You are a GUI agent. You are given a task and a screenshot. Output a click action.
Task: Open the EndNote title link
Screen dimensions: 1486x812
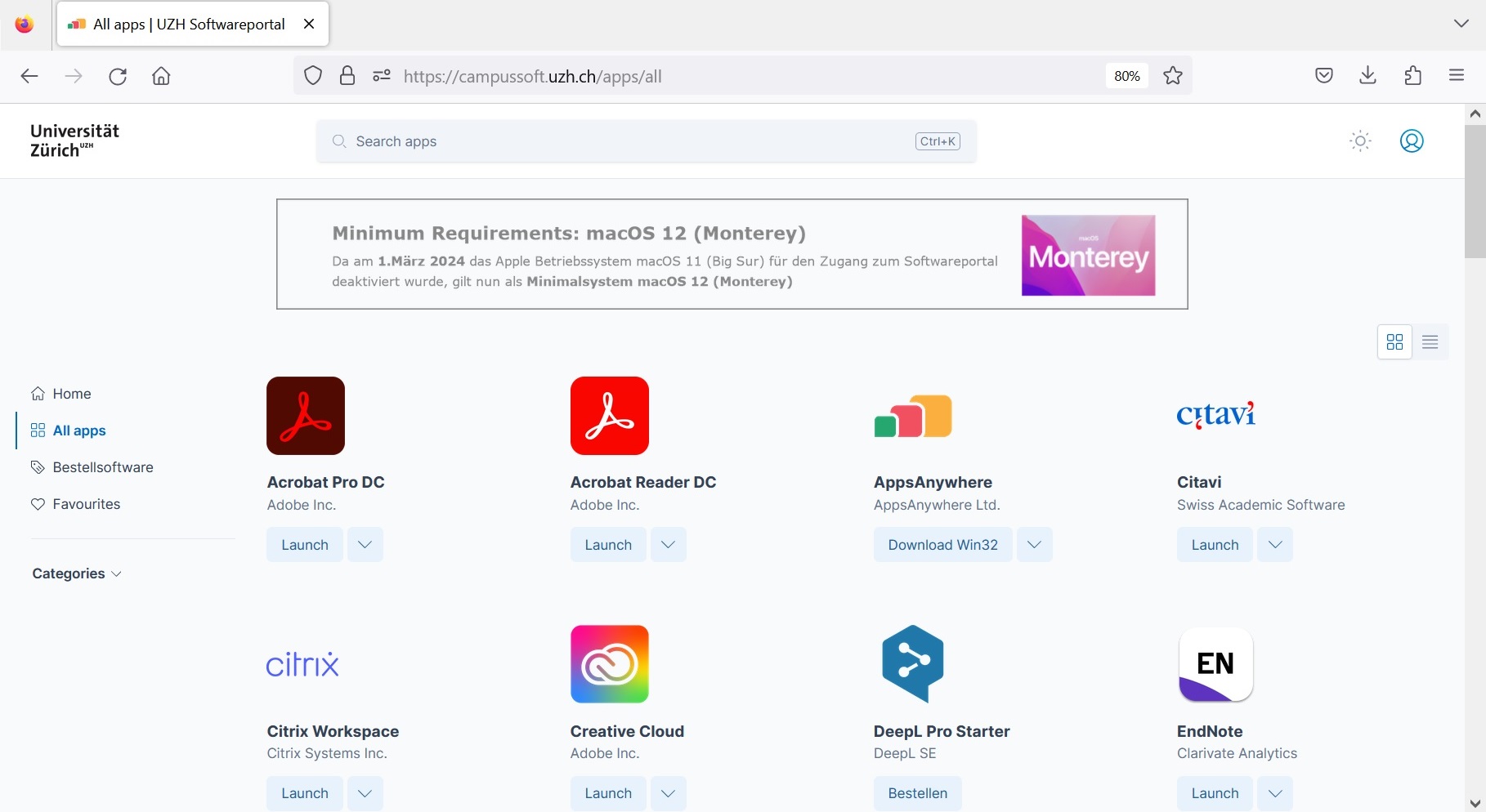1210,731
